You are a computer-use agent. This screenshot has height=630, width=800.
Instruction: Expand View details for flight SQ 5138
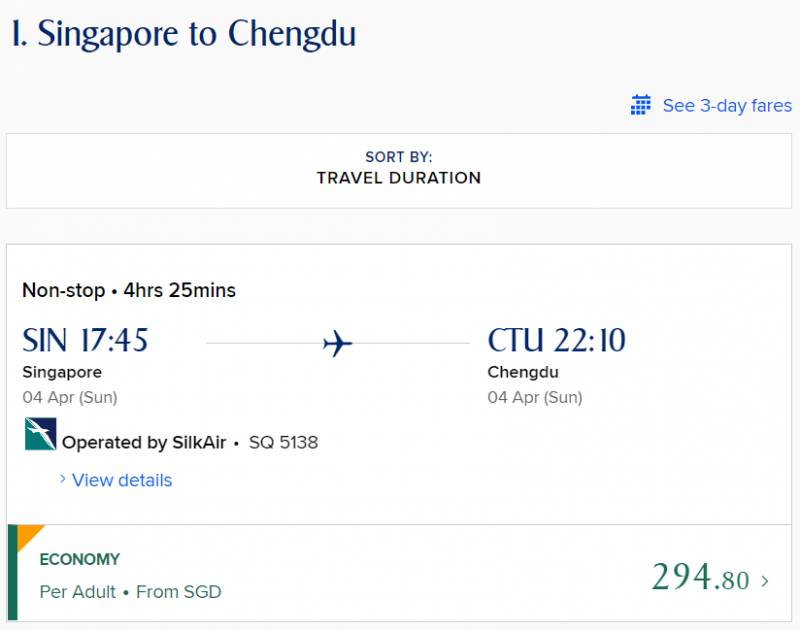(120, 480)
